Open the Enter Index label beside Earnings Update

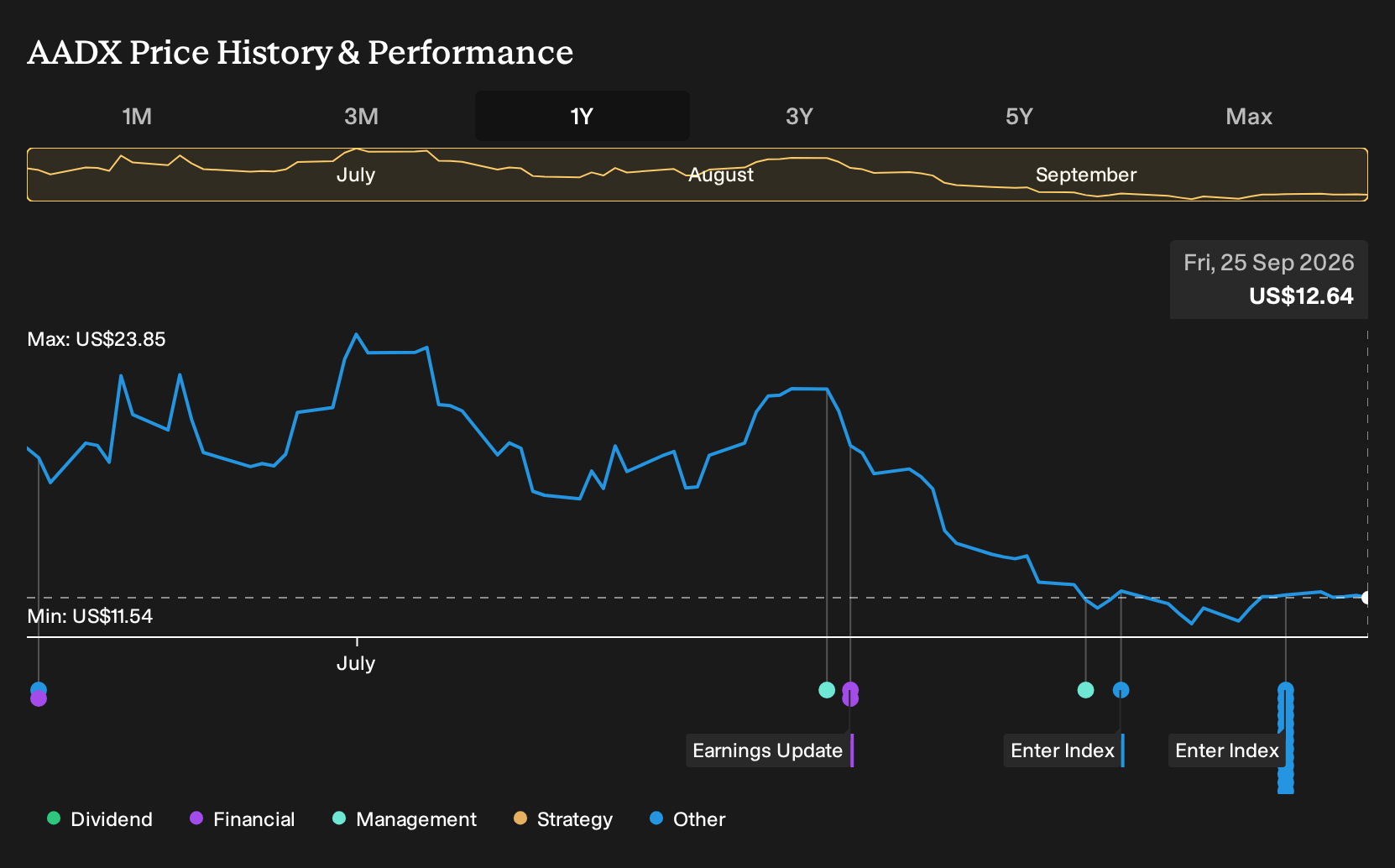[1064, 750]
